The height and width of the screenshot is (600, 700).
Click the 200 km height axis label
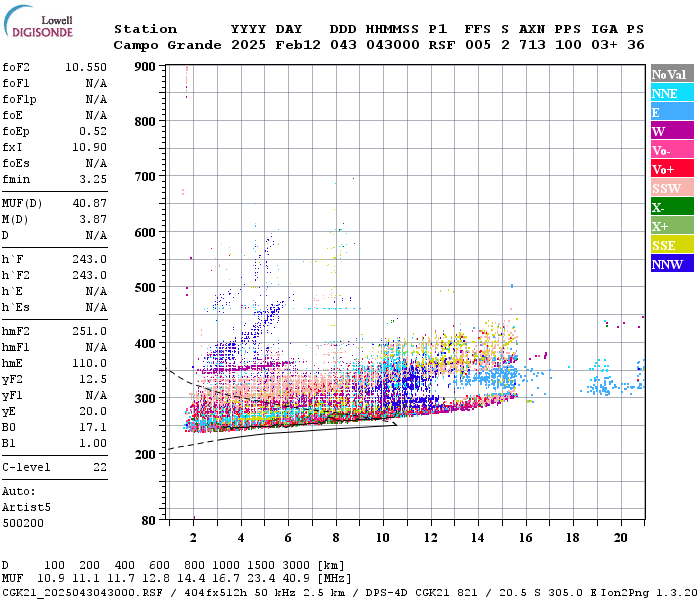click(x=145, y=454)
